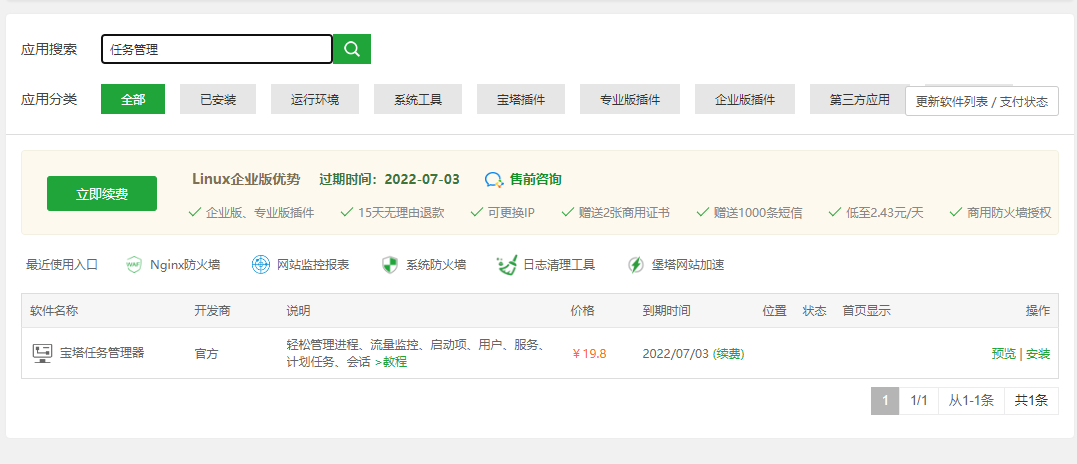Viewport: 1077px width, 464px height.
Task: Click the green search magnifier button
Action: [x=352, y=49]
